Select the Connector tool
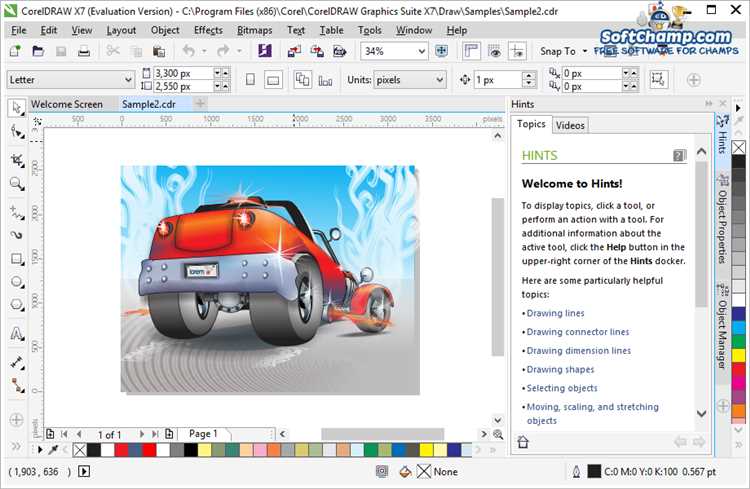The height and width of the screenshot is (489, 750). point(17,385)
